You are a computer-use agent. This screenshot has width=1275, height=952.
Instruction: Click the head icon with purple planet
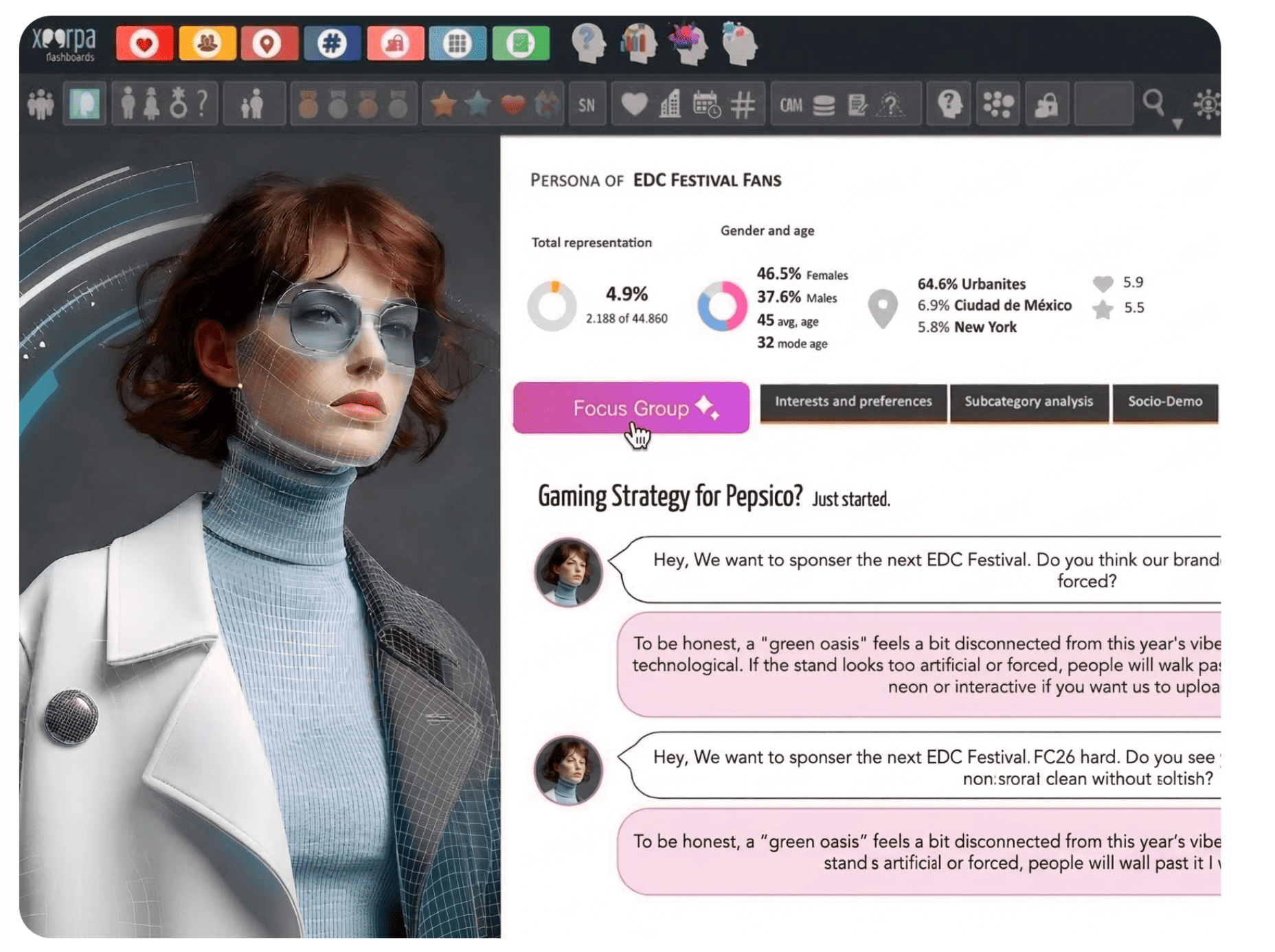[688, 44]
